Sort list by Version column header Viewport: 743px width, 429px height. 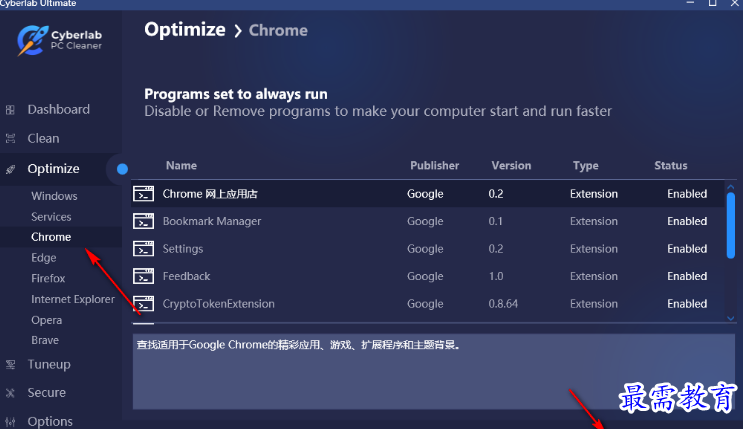(511, 165)
